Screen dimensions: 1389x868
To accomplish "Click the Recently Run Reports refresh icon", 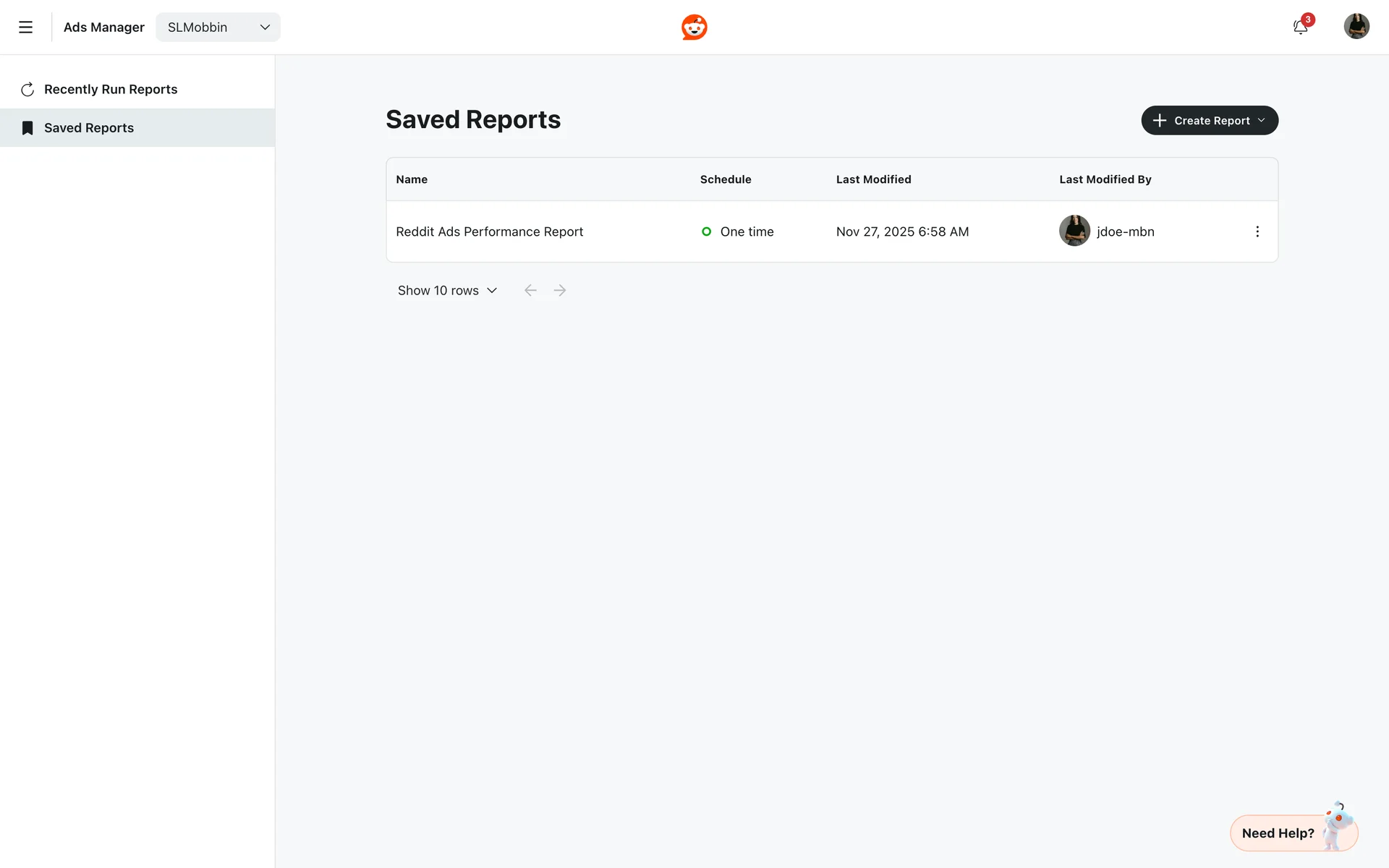I will point(27,90).
